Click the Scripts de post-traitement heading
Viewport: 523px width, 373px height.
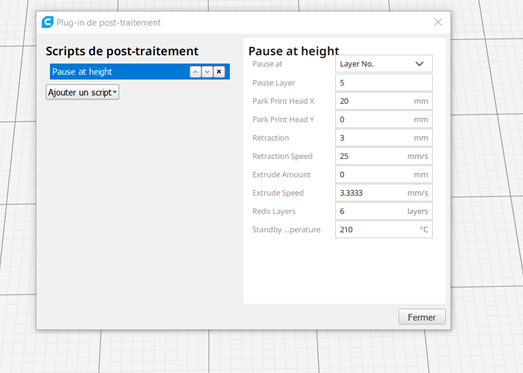click(x=122, y=51)
